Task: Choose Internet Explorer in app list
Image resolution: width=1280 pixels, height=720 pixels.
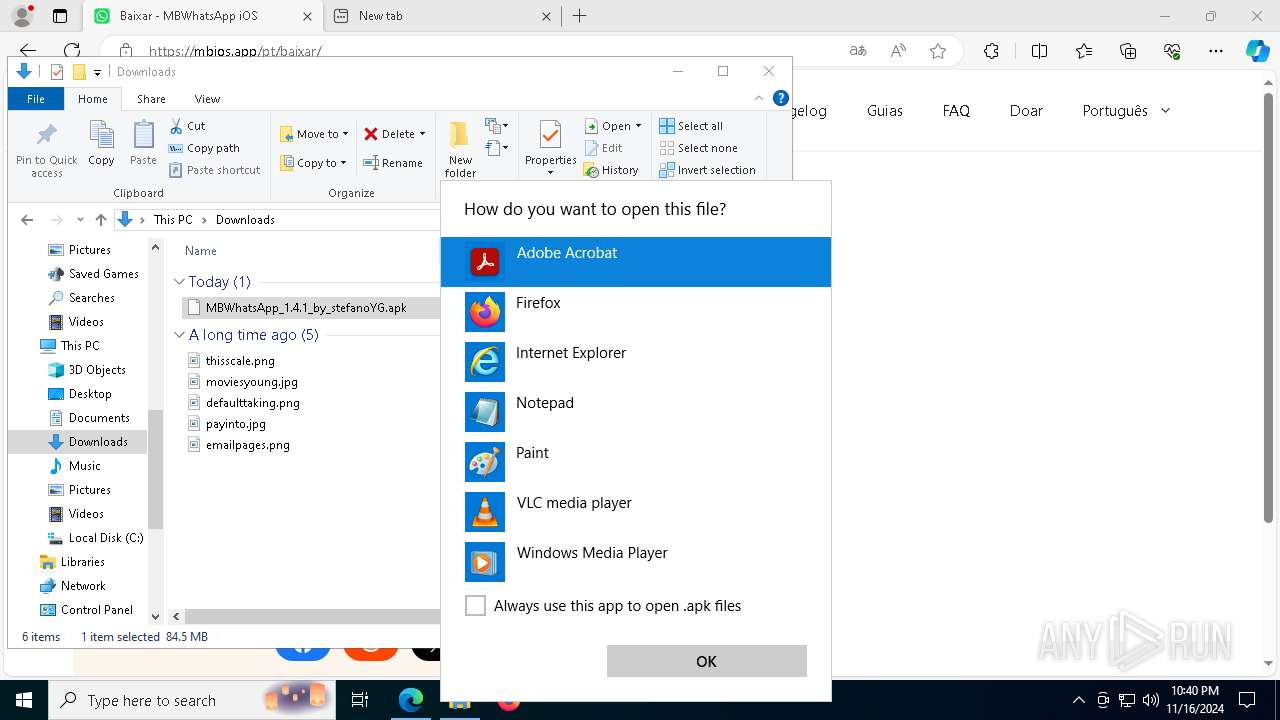Action: point(636,362)
